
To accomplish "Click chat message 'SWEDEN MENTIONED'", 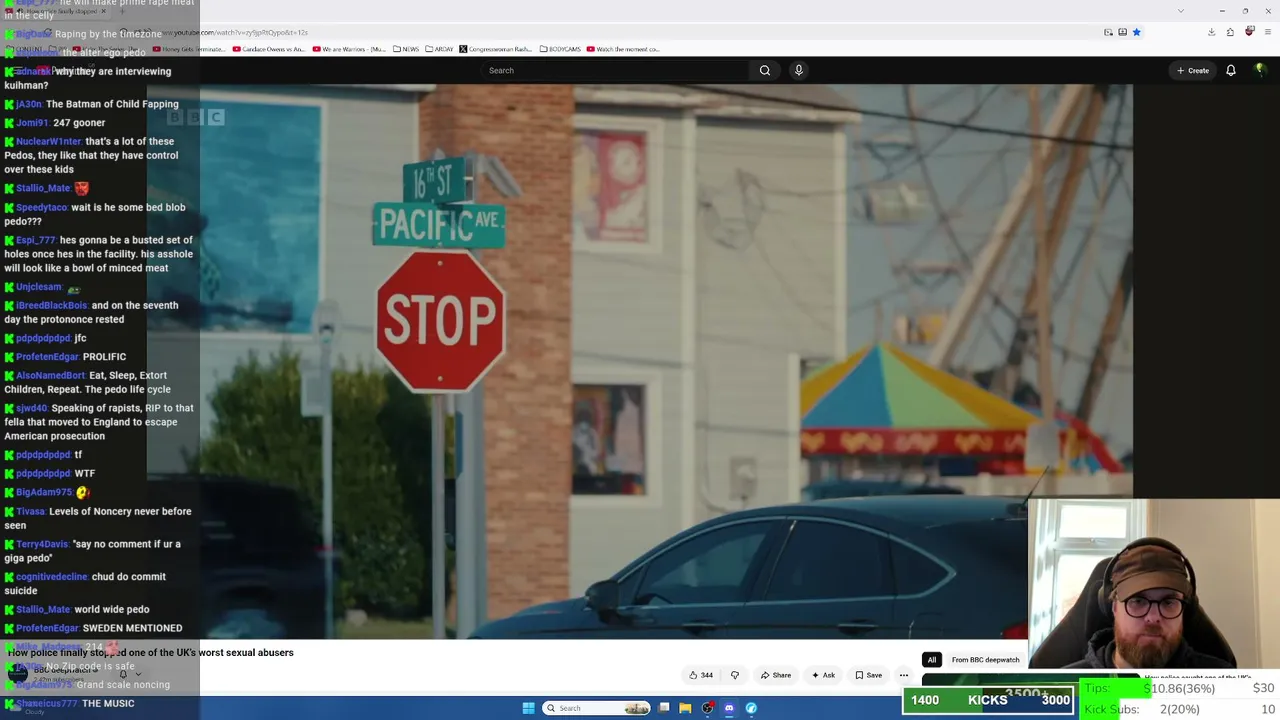I will click(x=132, y=628).
